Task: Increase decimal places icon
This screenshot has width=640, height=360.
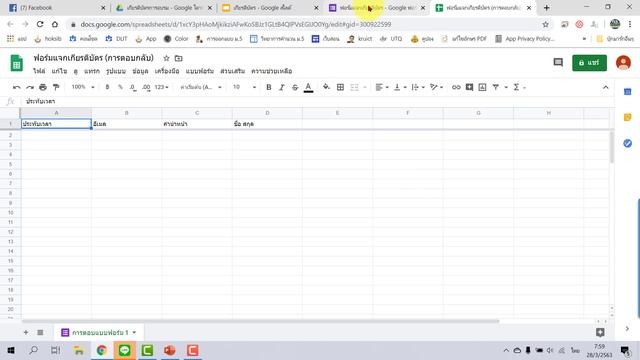Action: click(147, 87)
